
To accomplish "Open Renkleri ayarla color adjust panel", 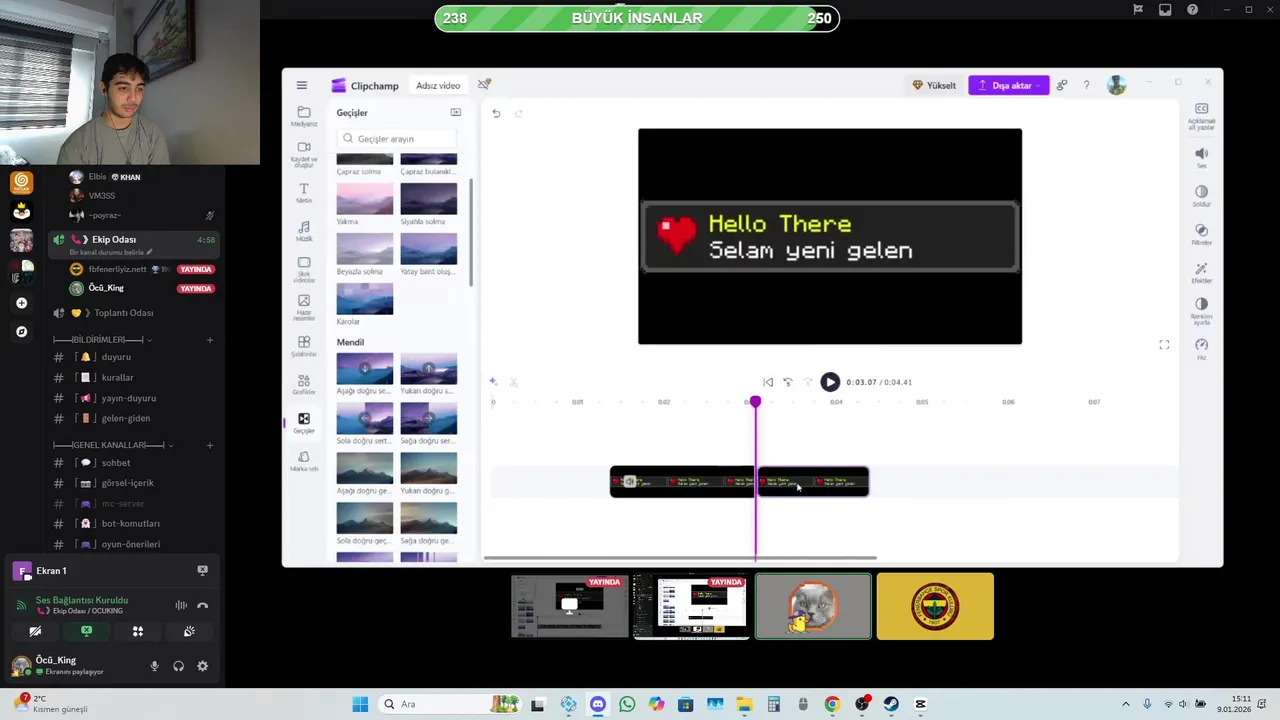I will 1201,311.
